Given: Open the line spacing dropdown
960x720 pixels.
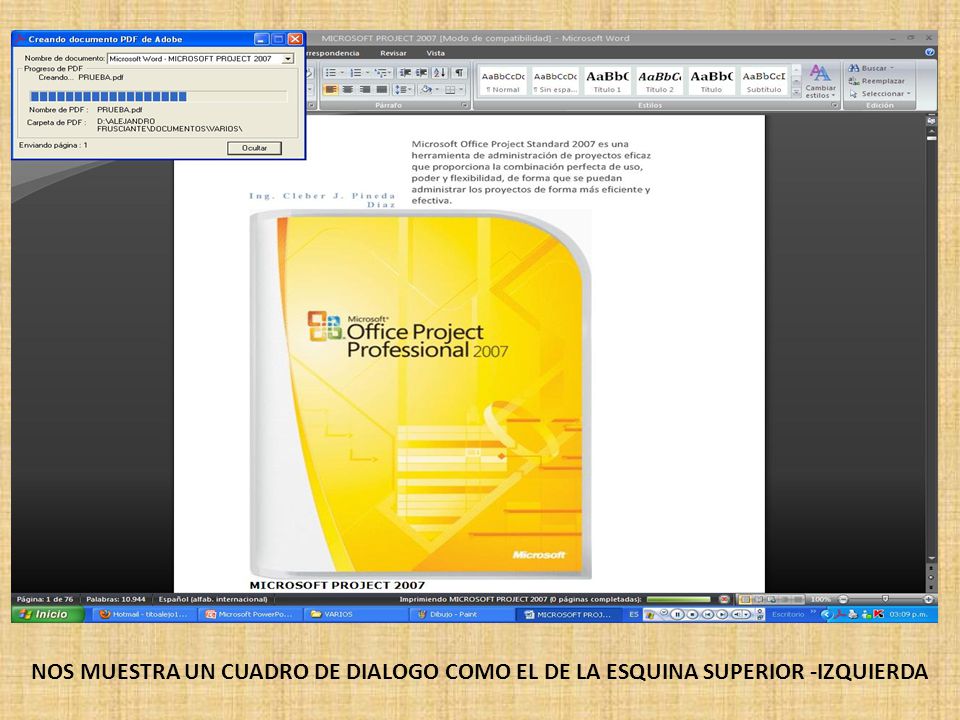Looking at the screenshot, I should 403,89.
